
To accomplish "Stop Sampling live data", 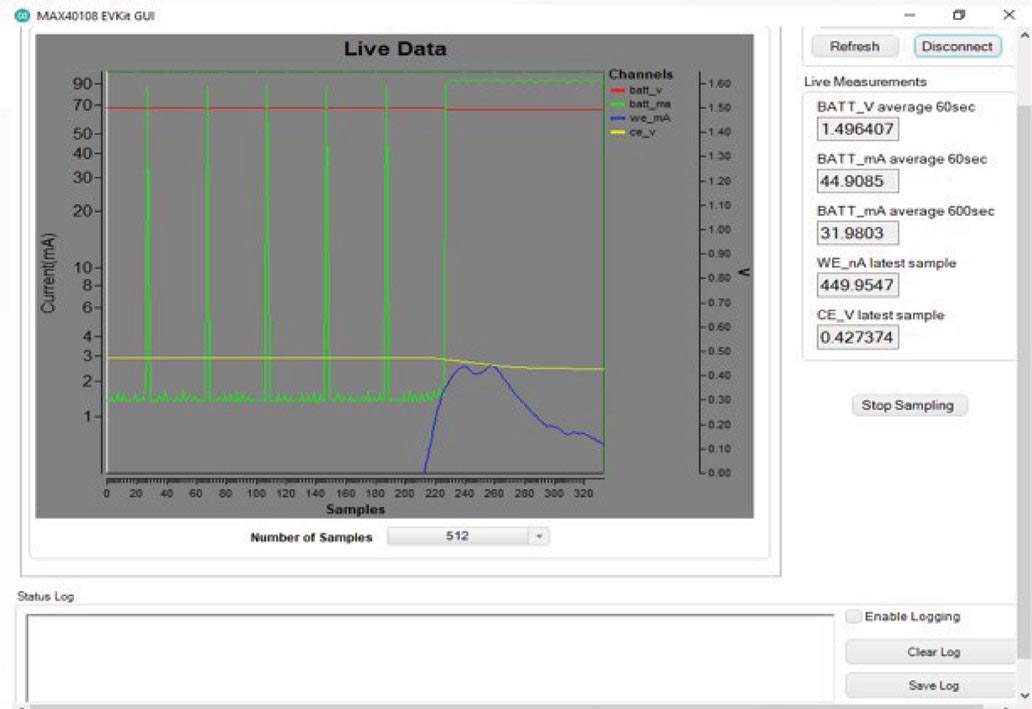I will 908,405.
